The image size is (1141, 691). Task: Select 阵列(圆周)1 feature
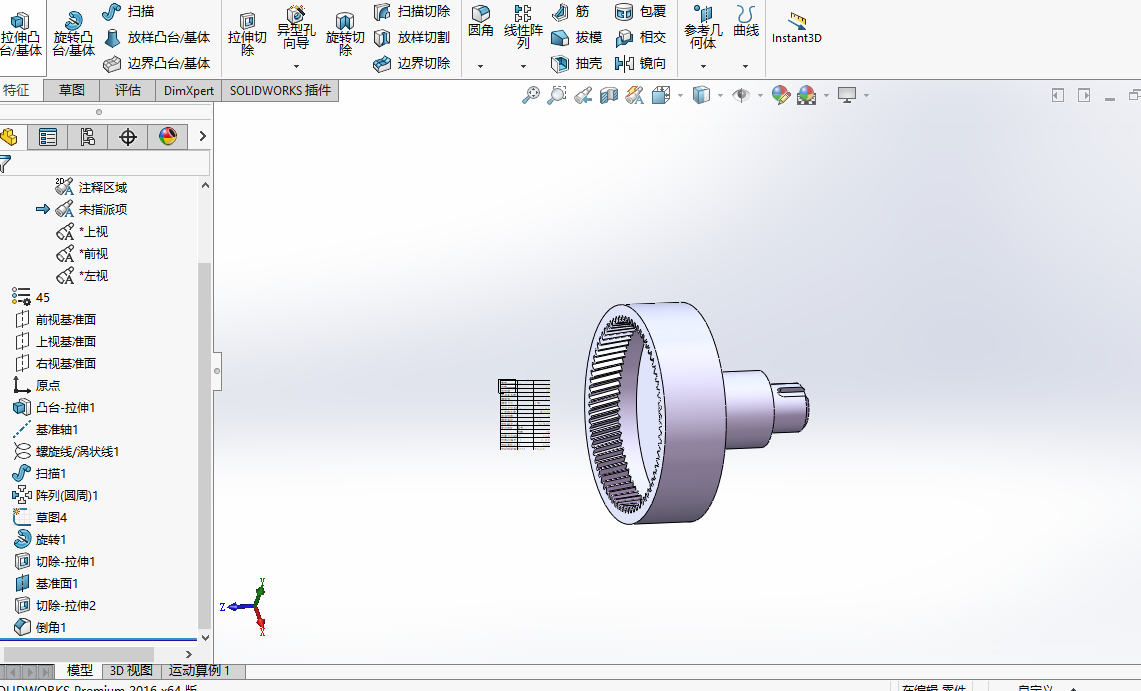[x=55, y=495]
